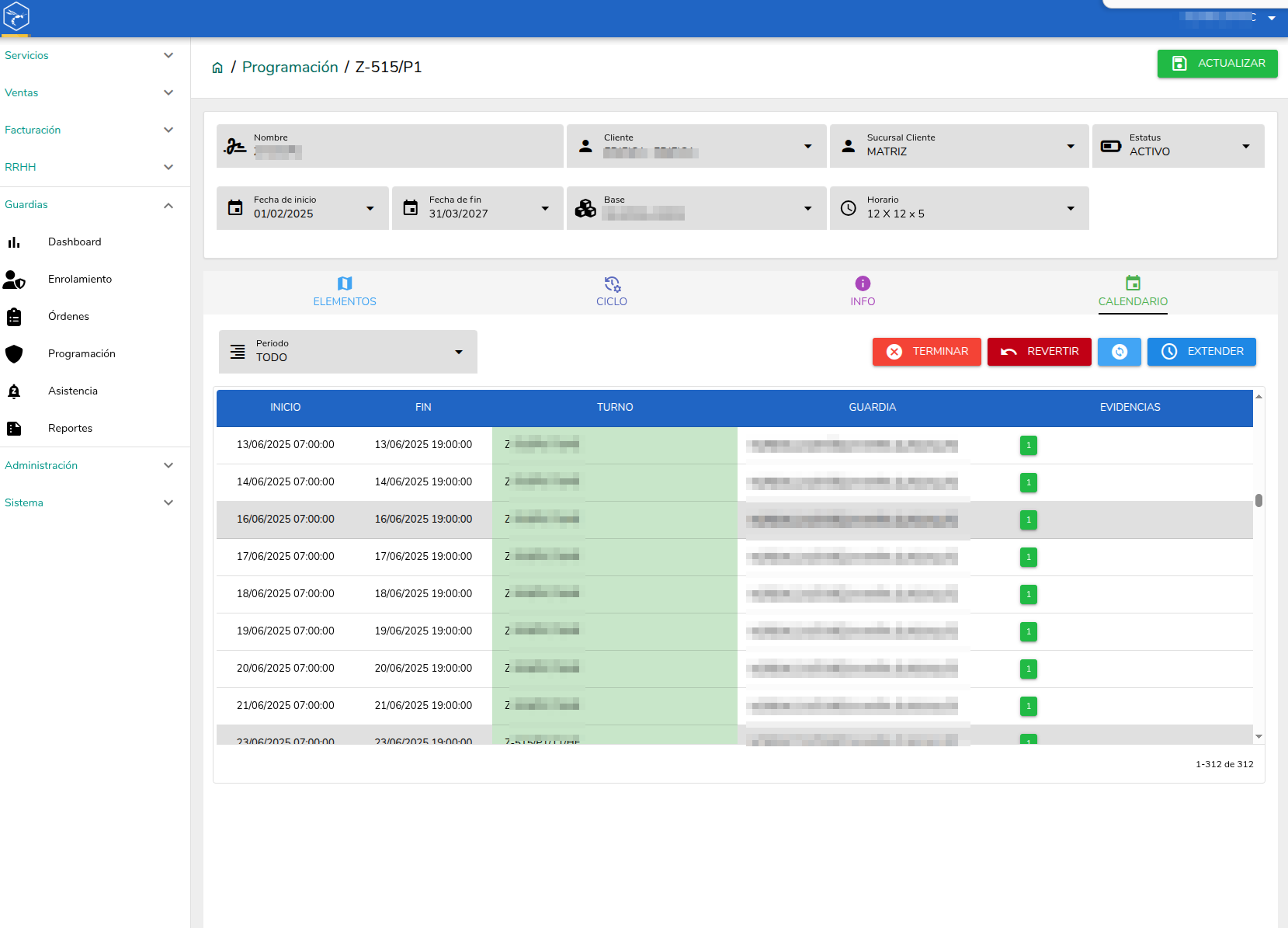1288x928 pixels.
Task: Follow the Programación breadcrumb link
Action: coord(290,68)
